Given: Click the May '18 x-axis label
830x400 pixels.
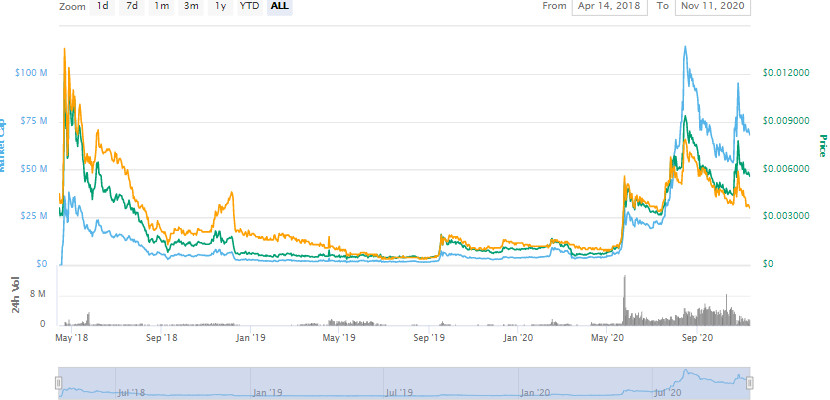Looking at the screenshot, I should pos(72,337).
